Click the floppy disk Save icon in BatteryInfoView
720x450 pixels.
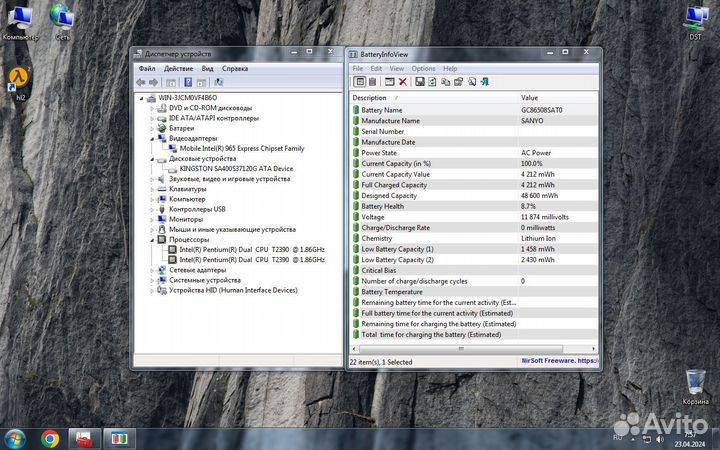point(419,82)
